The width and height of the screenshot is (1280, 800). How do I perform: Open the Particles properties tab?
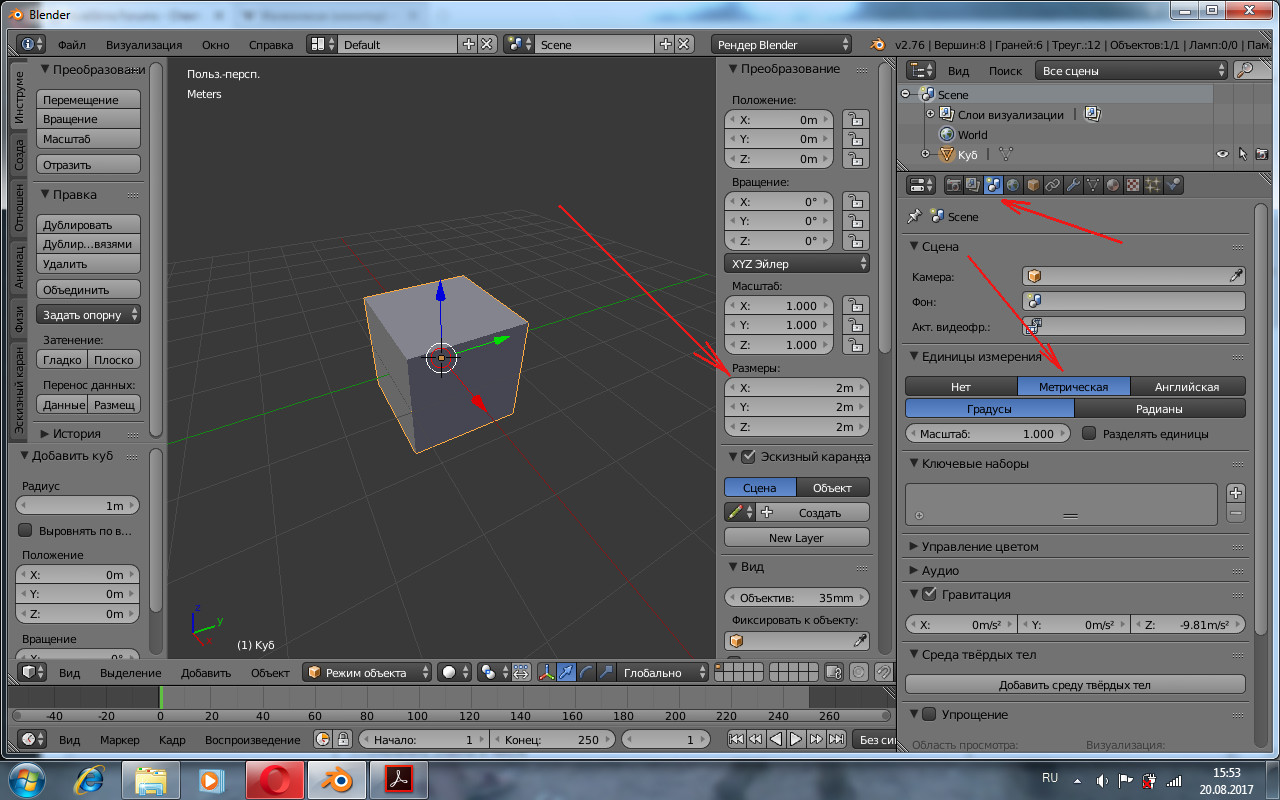[x=1153, y=185]
